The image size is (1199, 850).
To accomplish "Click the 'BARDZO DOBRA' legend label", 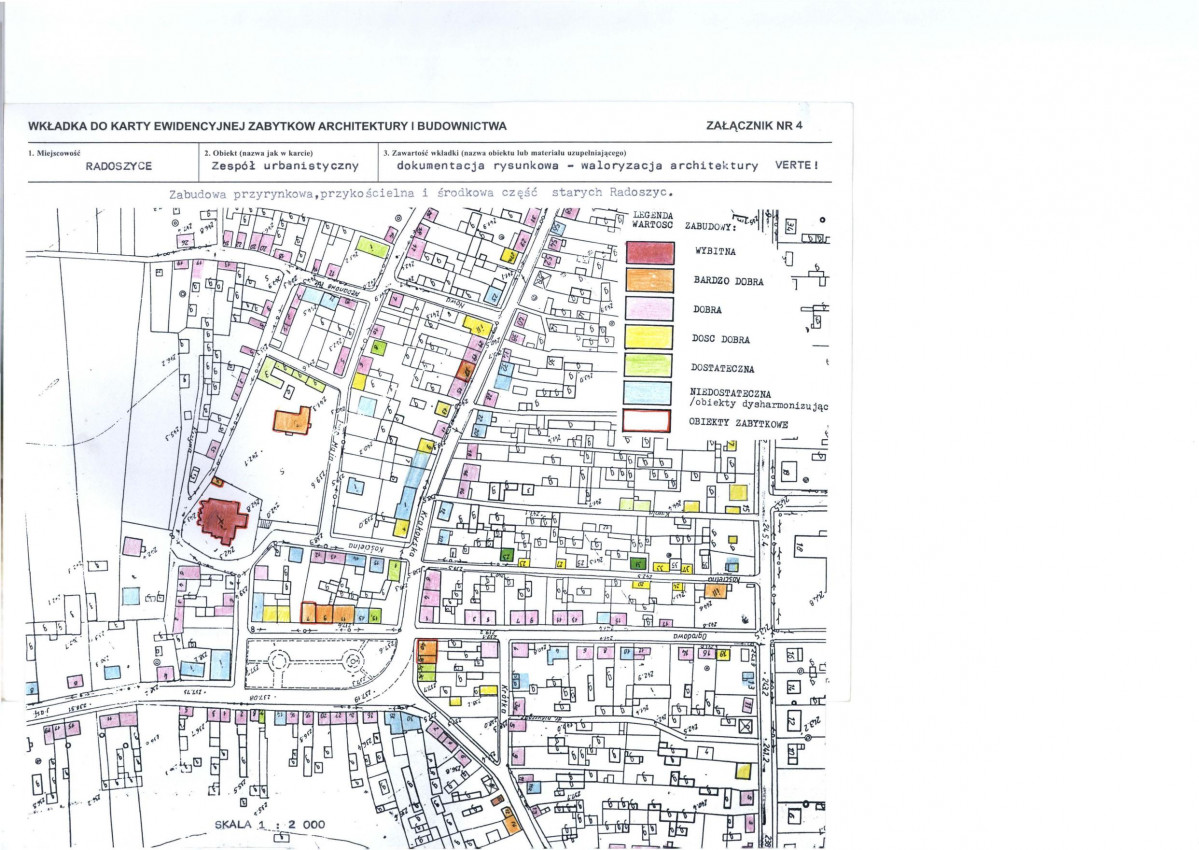I will tap(729, 281).
